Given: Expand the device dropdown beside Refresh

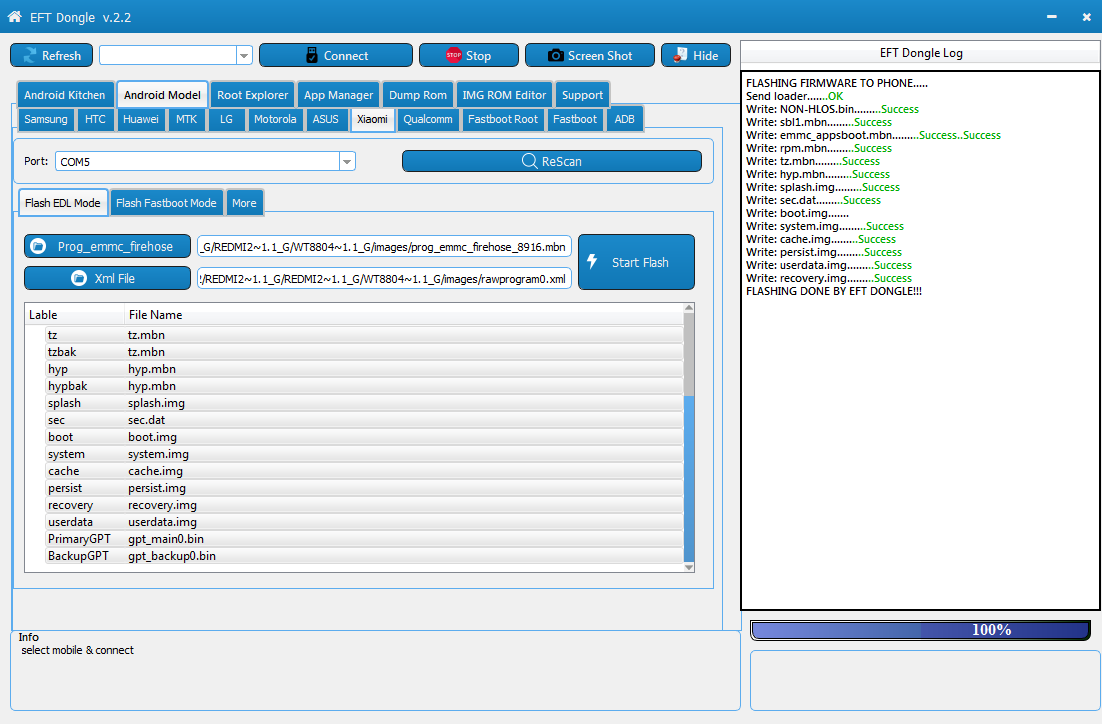Looking at the screenshot, I should [x=244, y=56].
